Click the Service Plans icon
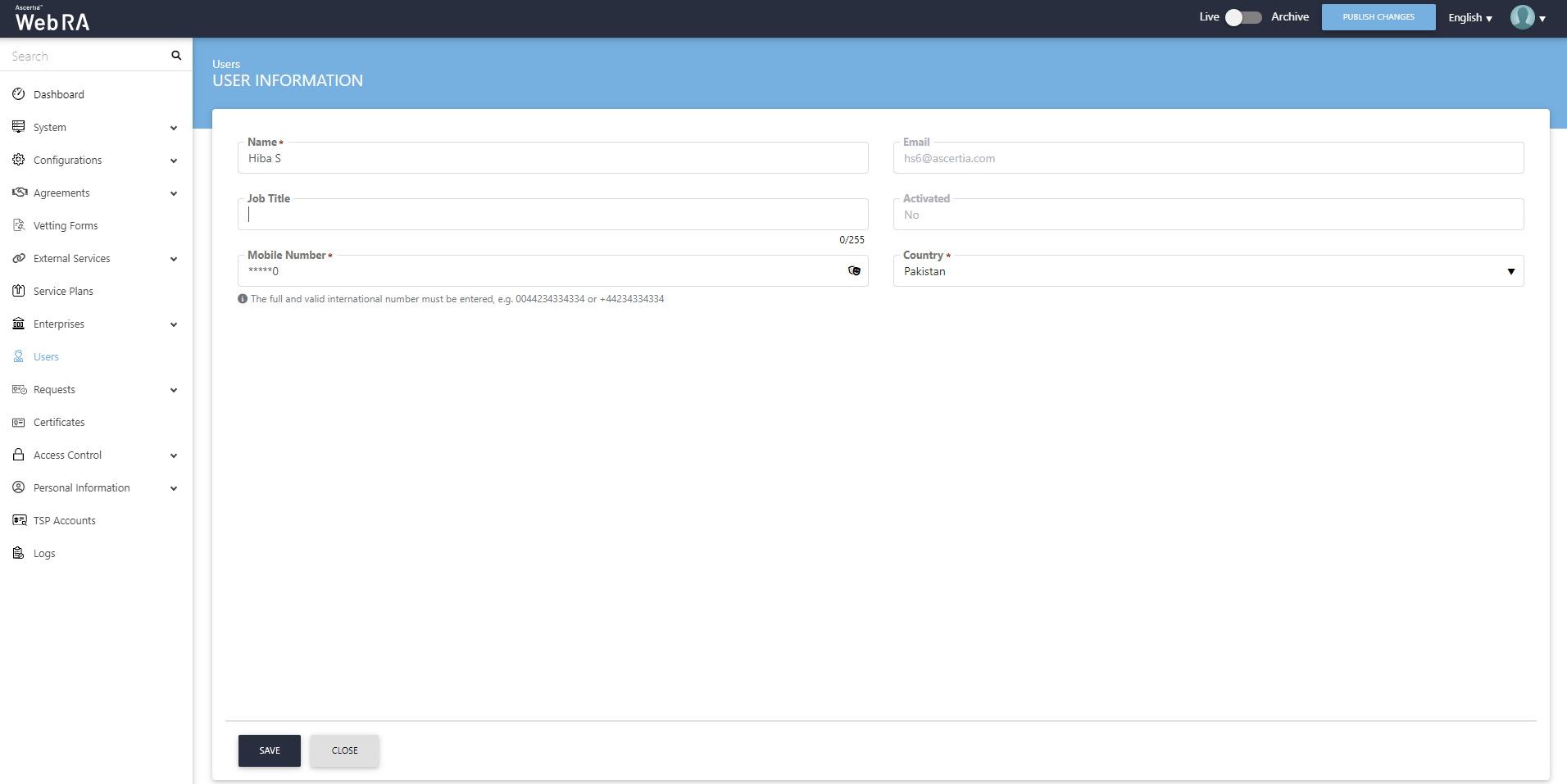 tap(18, 291)
